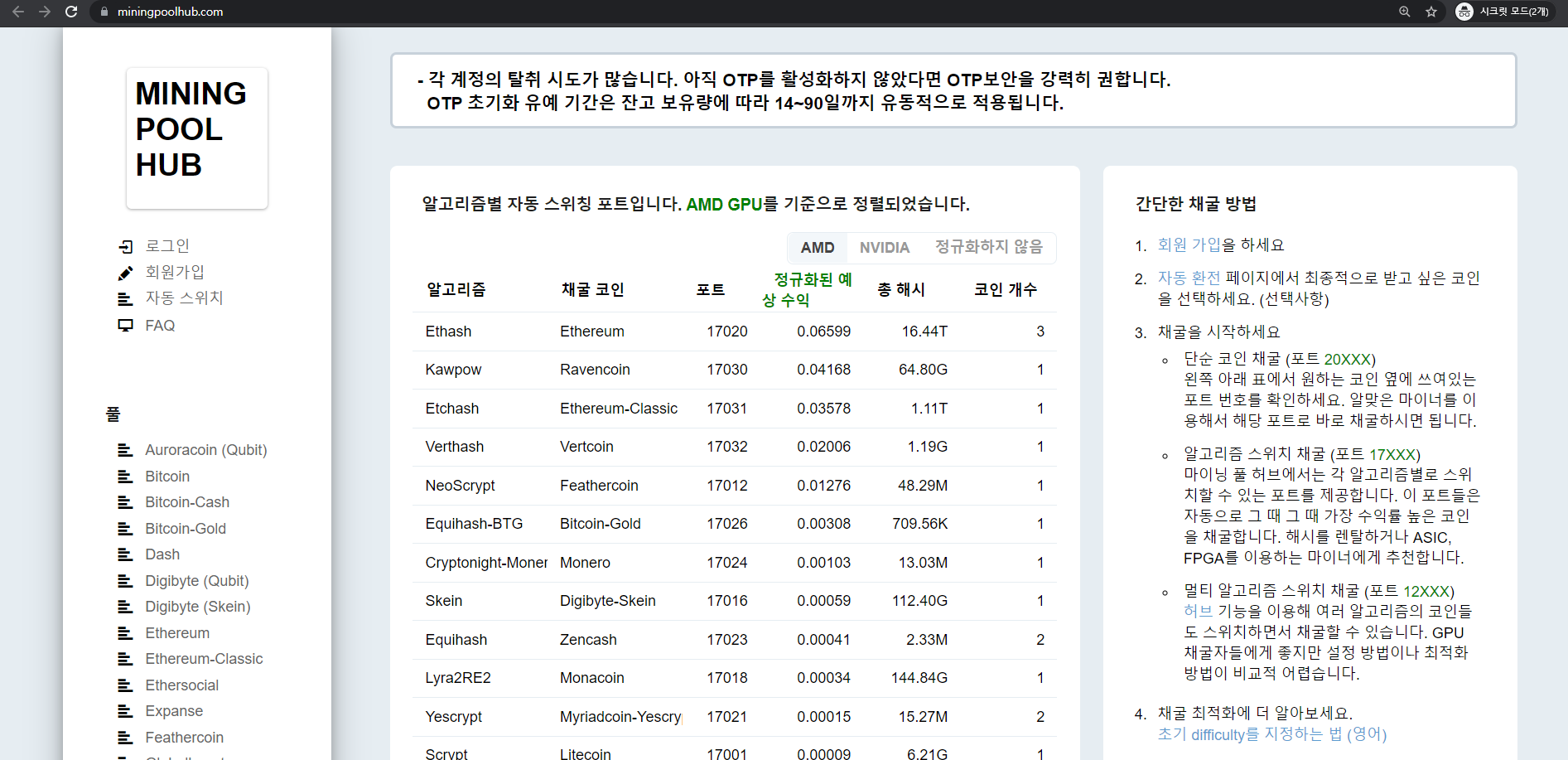1568x760 pixels.
Task: Click the browser forward arrow
Action: [x=45, y=12]
